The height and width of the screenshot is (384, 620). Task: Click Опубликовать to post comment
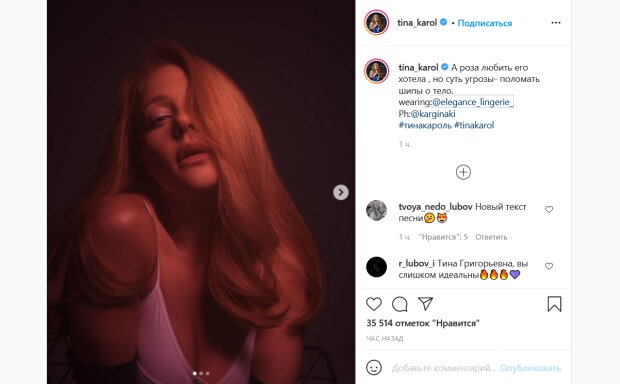[x=530, y=368]
